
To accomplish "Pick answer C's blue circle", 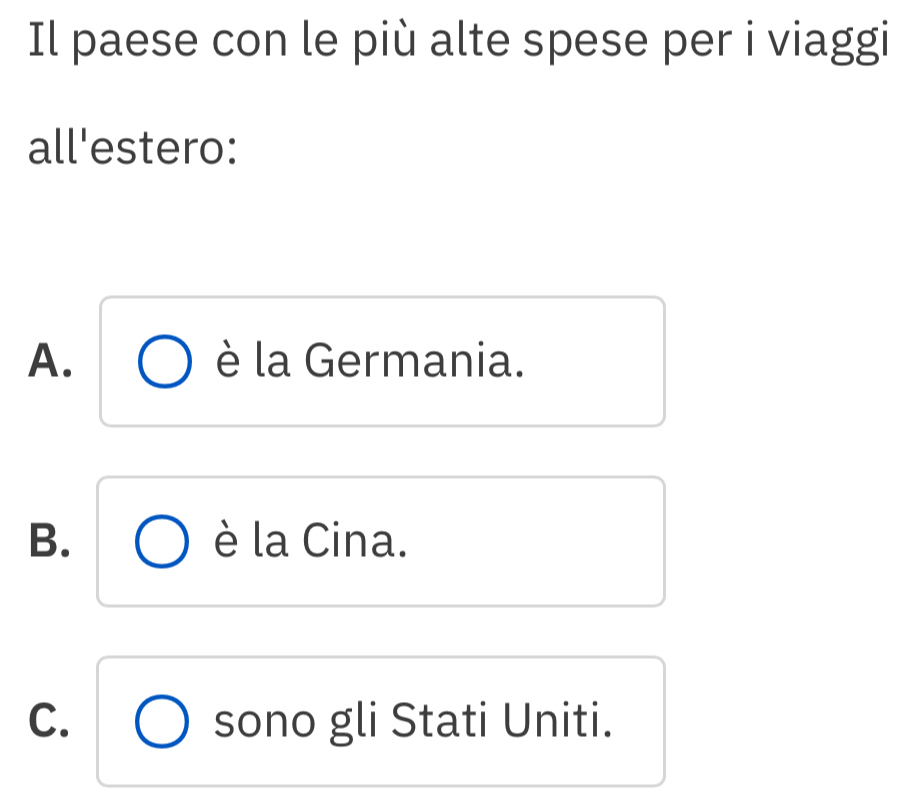I will pyautogui.click(x=163, y=722).
